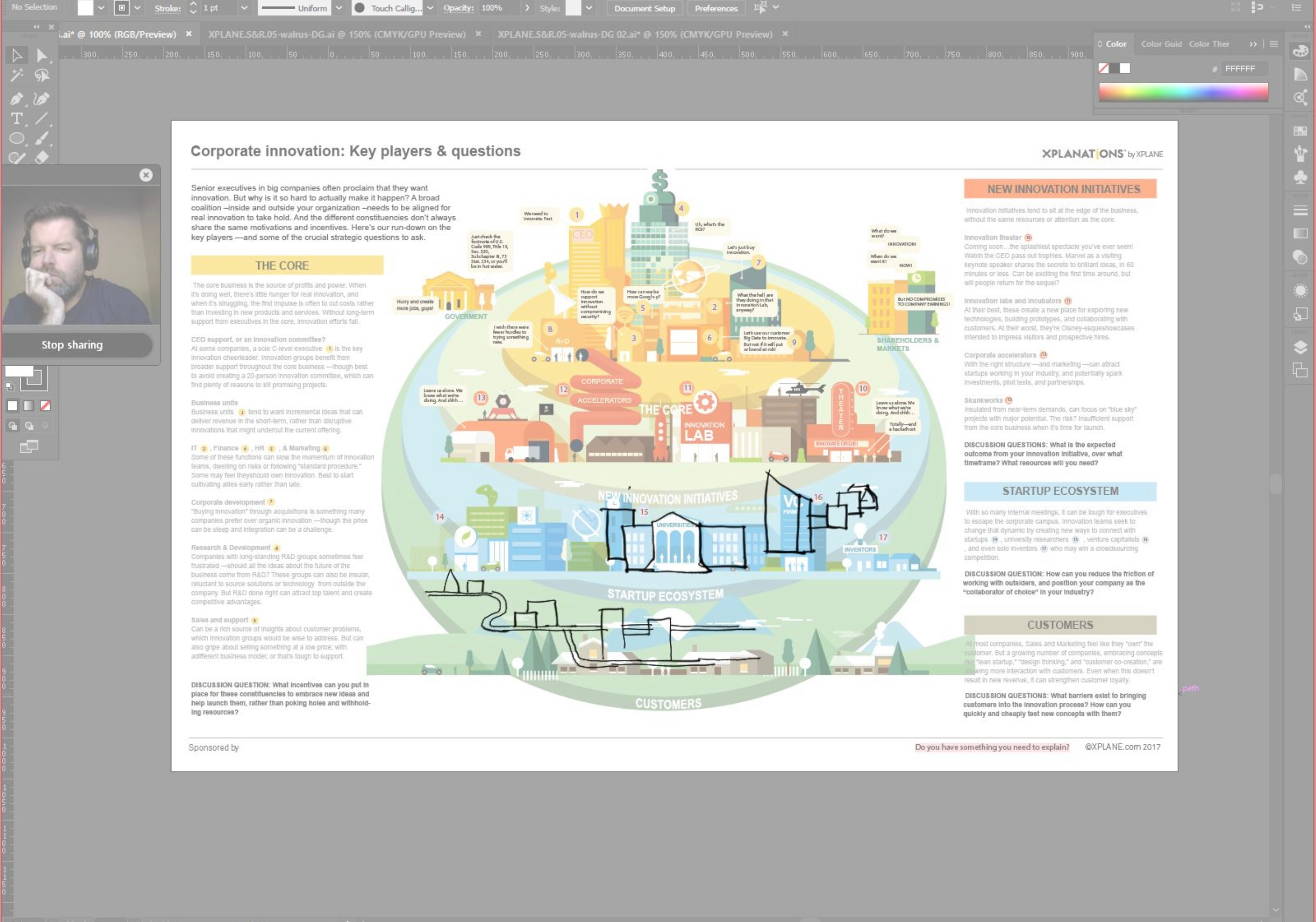Select the Direct Selection tool

[42, 55]
